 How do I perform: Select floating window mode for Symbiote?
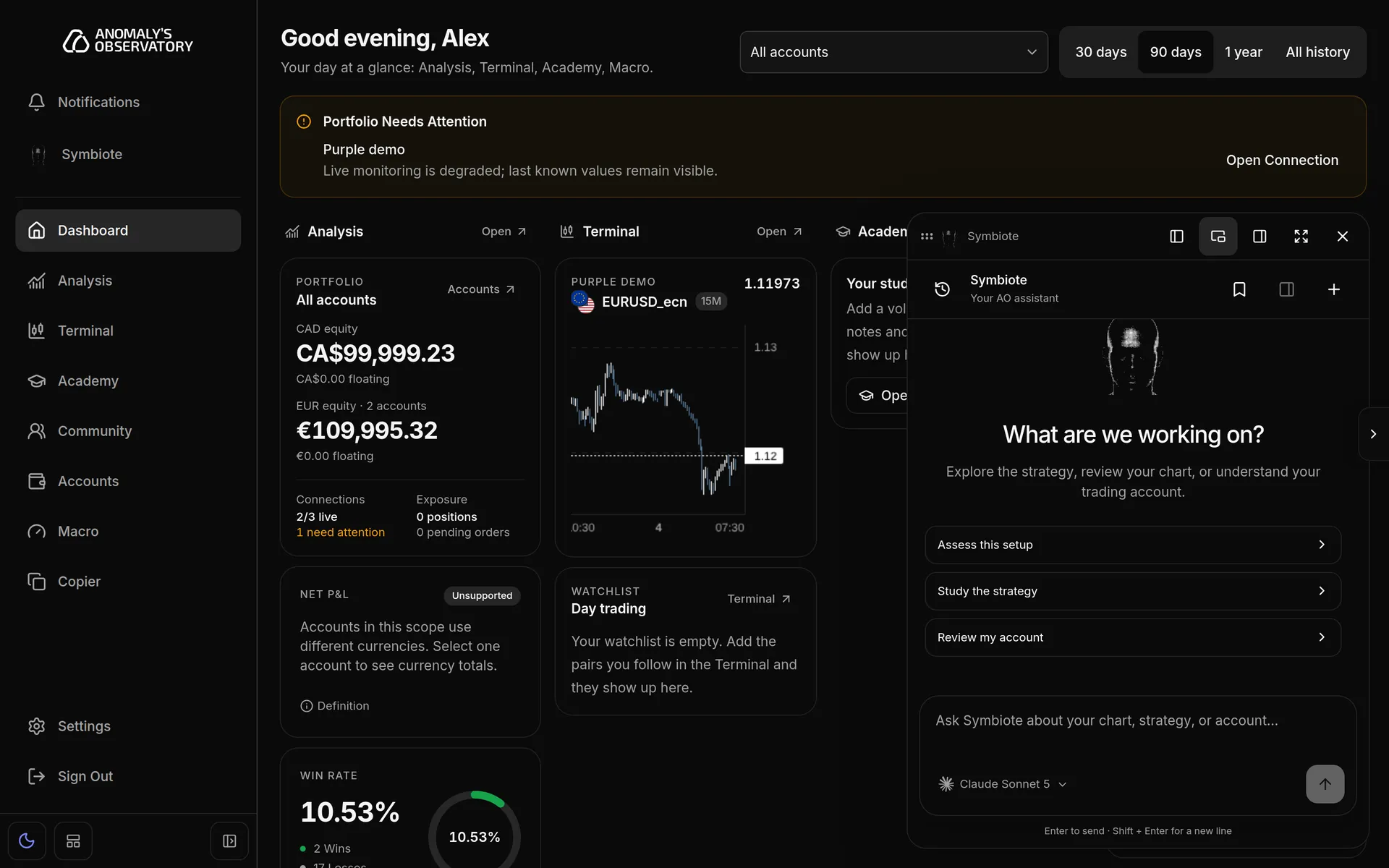click(x=1218, y=237)
